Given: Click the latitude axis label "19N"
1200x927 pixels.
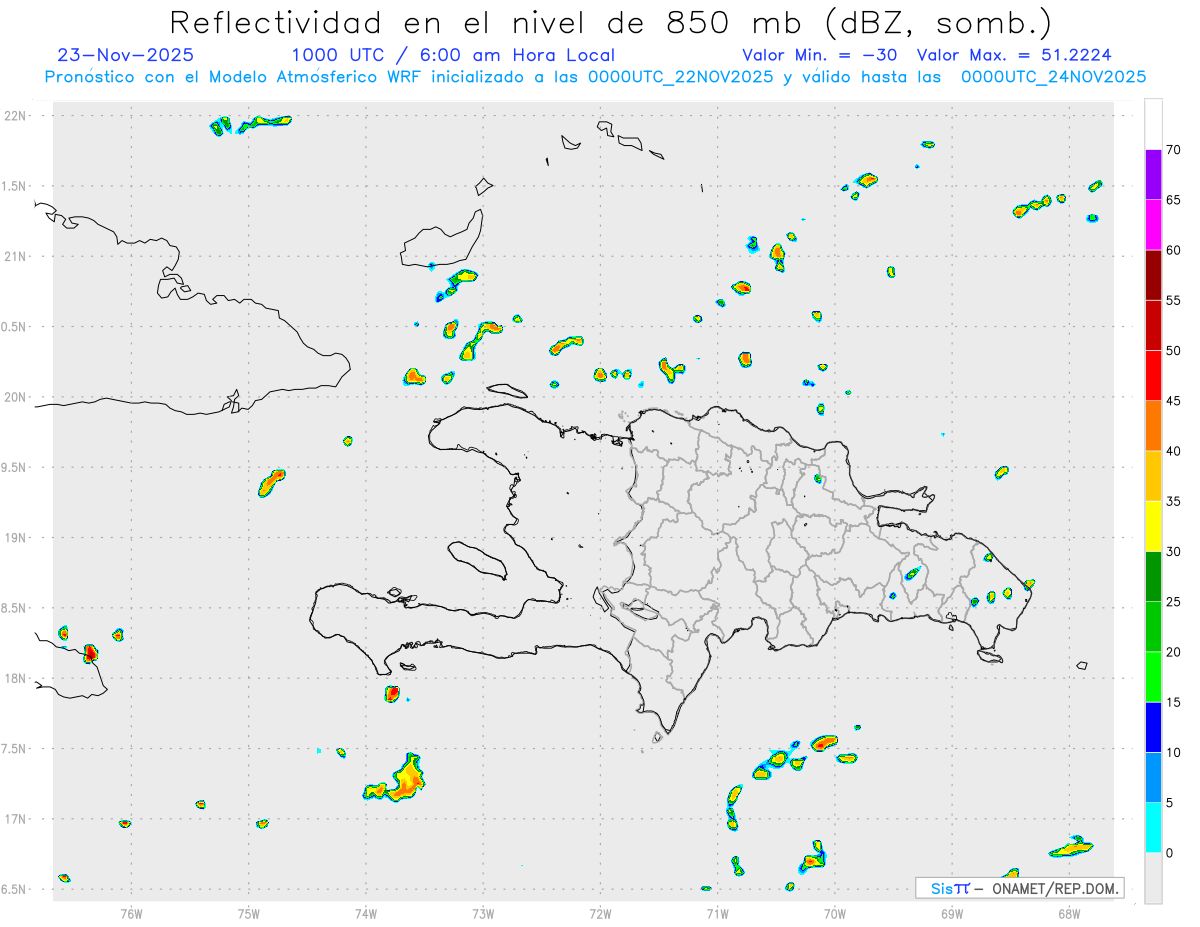Looking at the screenshot, I should pos(16,538).
